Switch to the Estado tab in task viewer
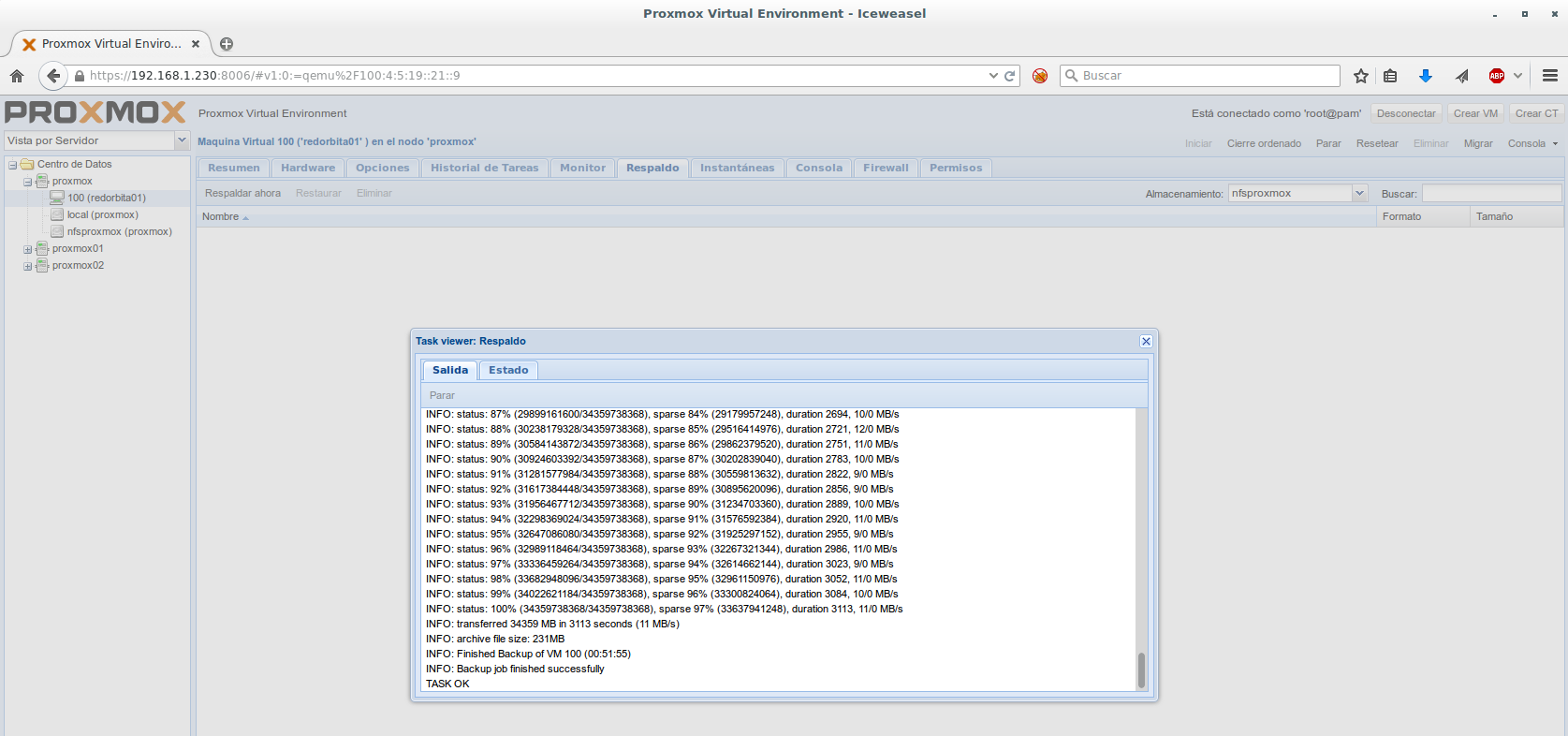Screen dimensions: 1568x736 508,370
